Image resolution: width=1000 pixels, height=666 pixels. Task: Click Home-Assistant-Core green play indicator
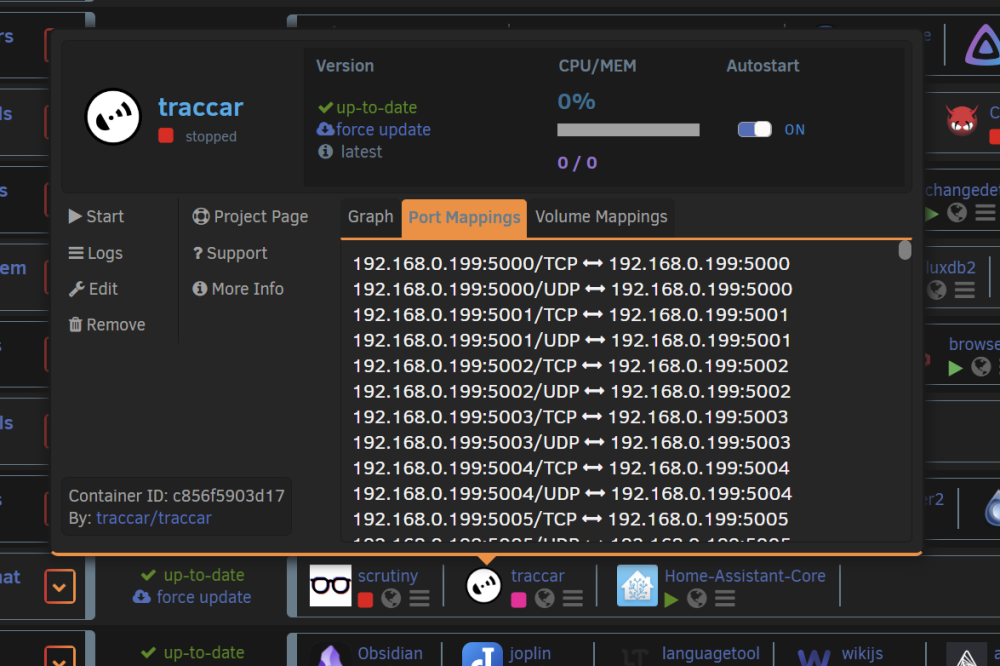(x=671, y=600)
